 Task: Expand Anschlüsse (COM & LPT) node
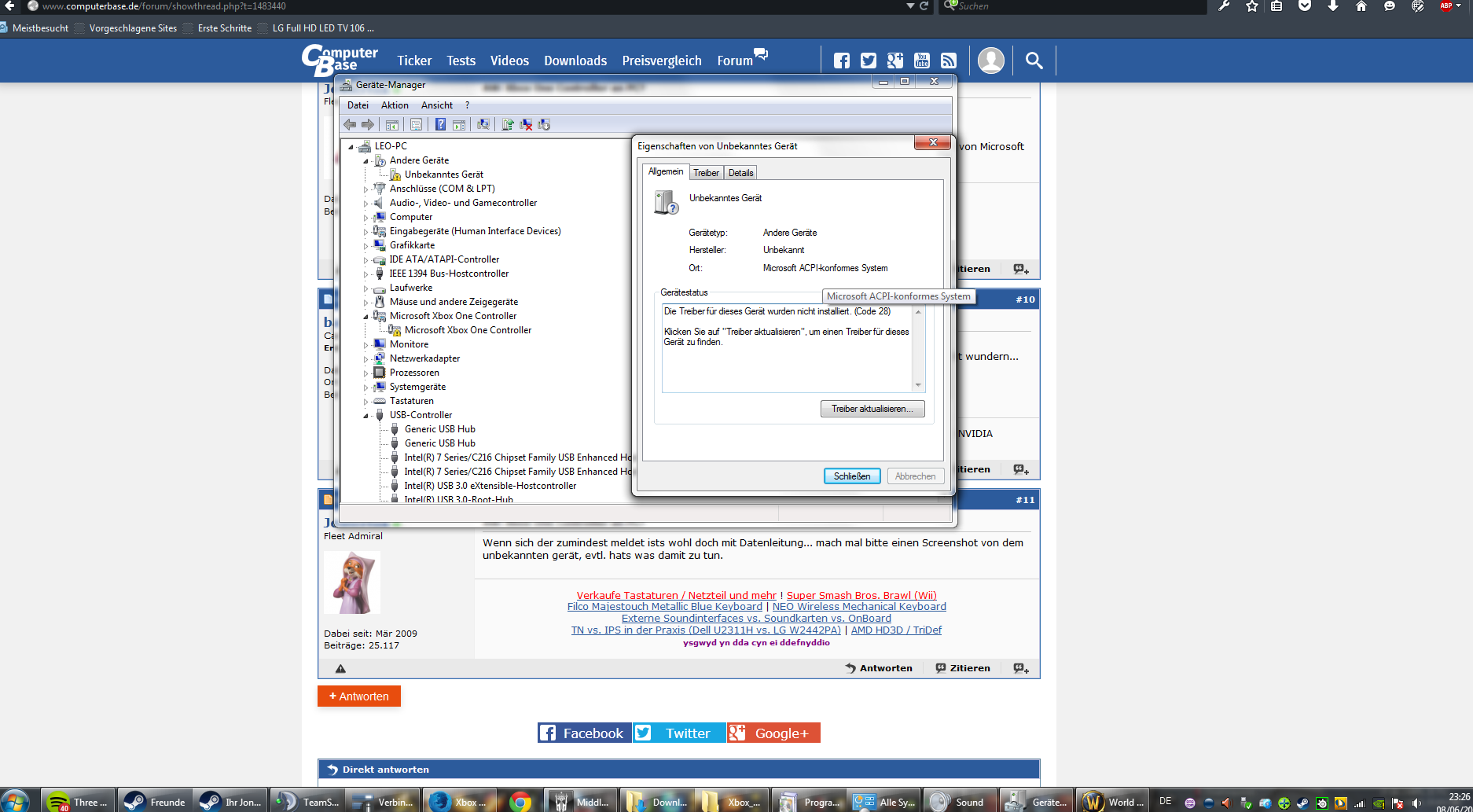(x=365, y=189)
